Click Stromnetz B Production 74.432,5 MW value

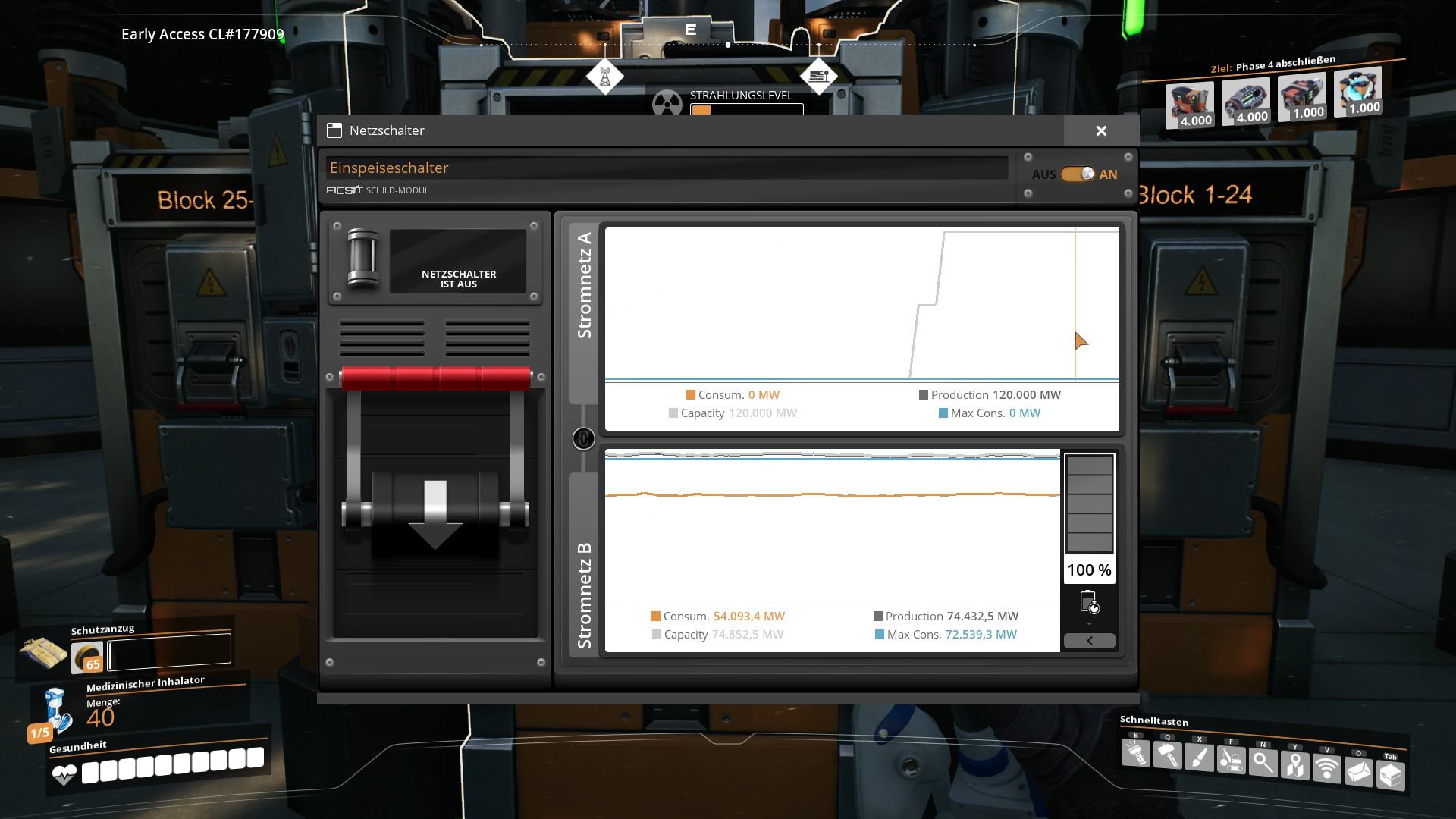(x=984, y=617)
